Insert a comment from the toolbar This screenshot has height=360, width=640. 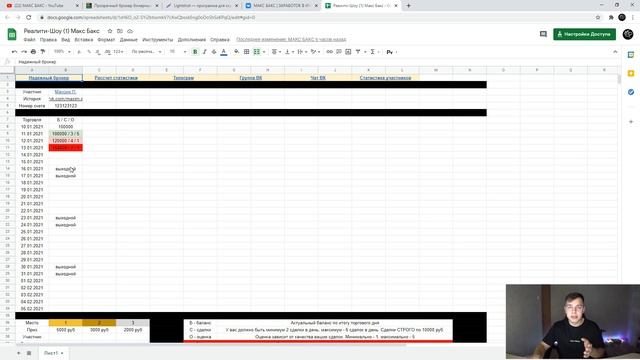(339, 52)
